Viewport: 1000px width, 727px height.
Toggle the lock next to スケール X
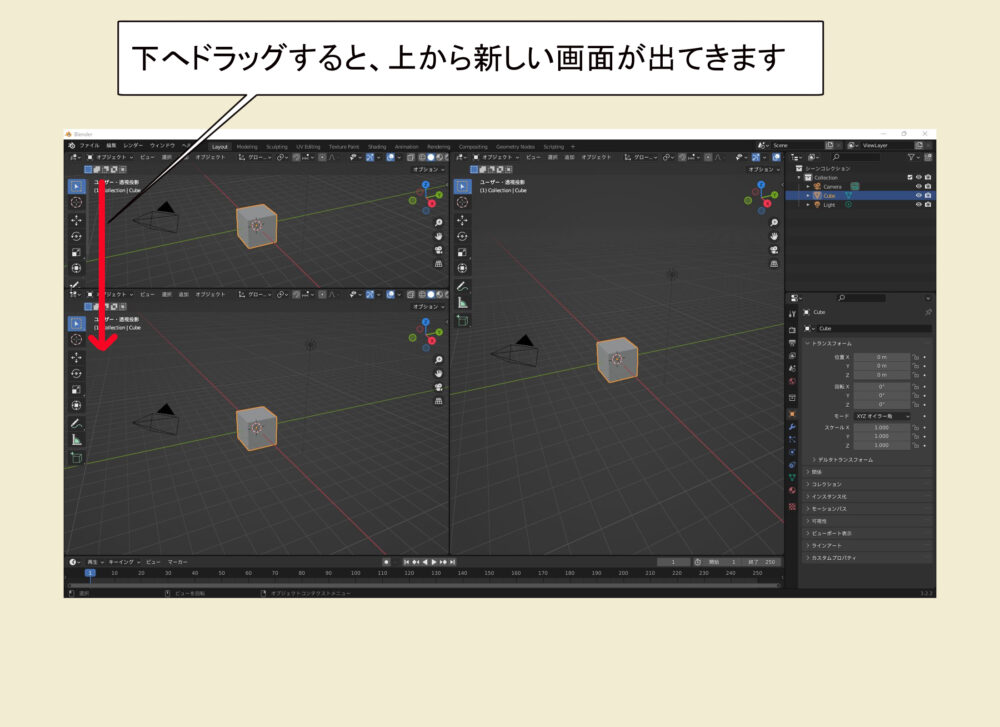pyautogui.click(x=915, y=427)
